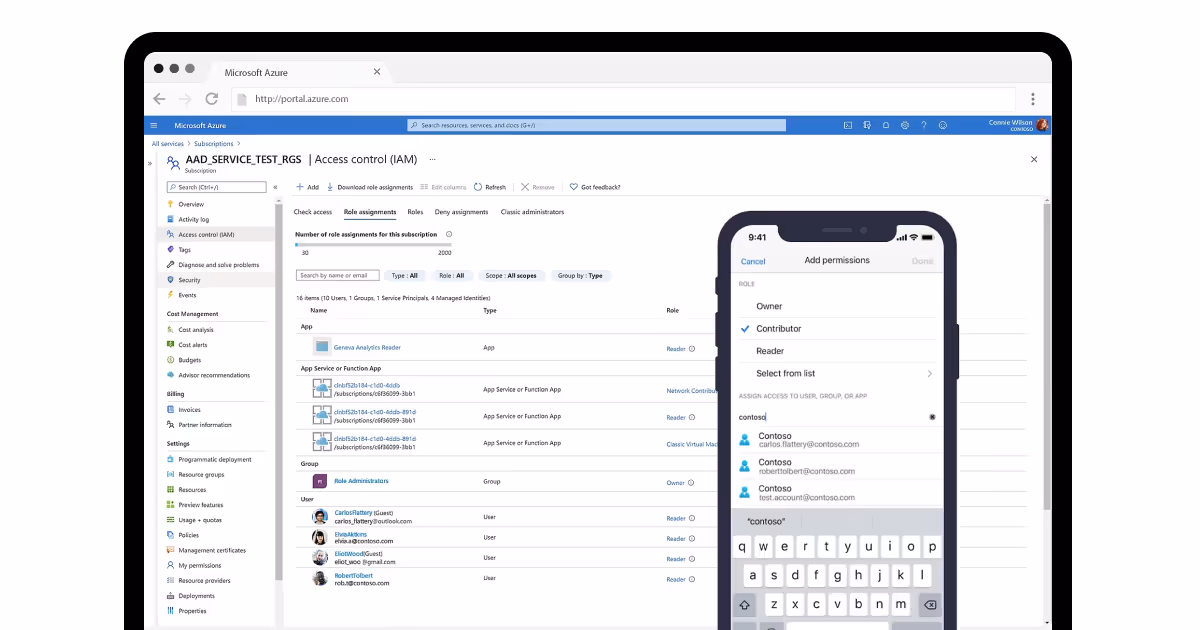Clear the contoso search field on the phone

(932, 416)
